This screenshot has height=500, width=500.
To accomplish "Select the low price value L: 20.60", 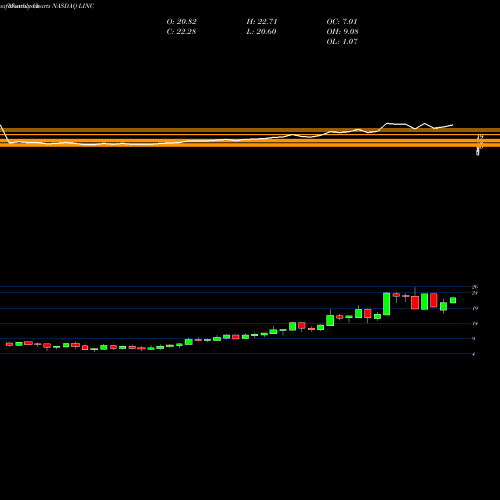I will 261,32.
